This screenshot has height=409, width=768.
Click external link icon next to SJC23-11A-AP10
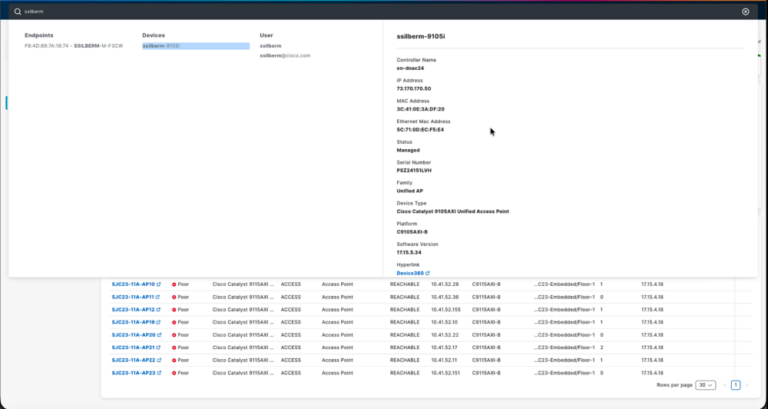[159, 284]
